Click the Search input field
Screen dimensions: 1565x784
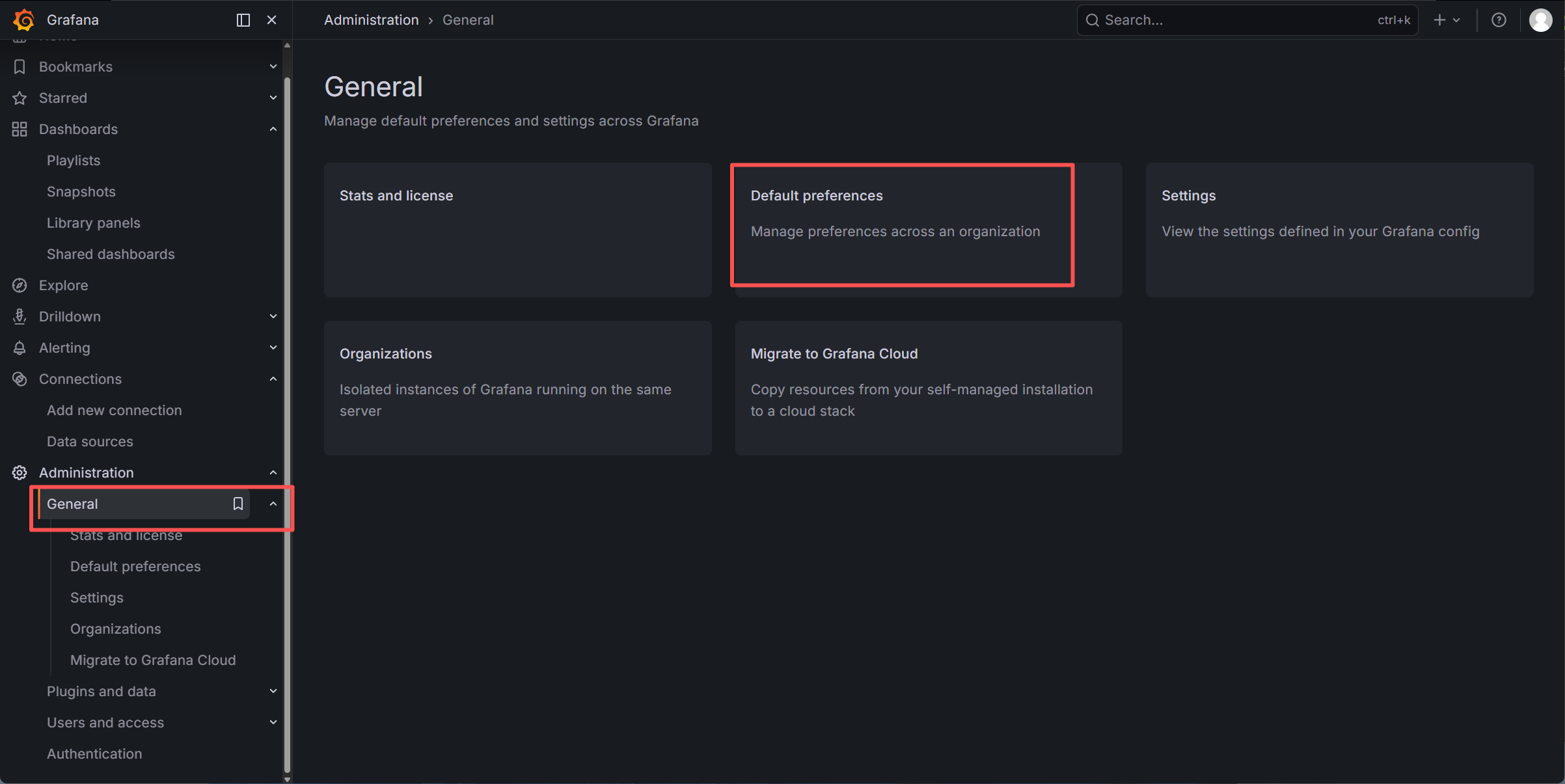(1247, 20)
